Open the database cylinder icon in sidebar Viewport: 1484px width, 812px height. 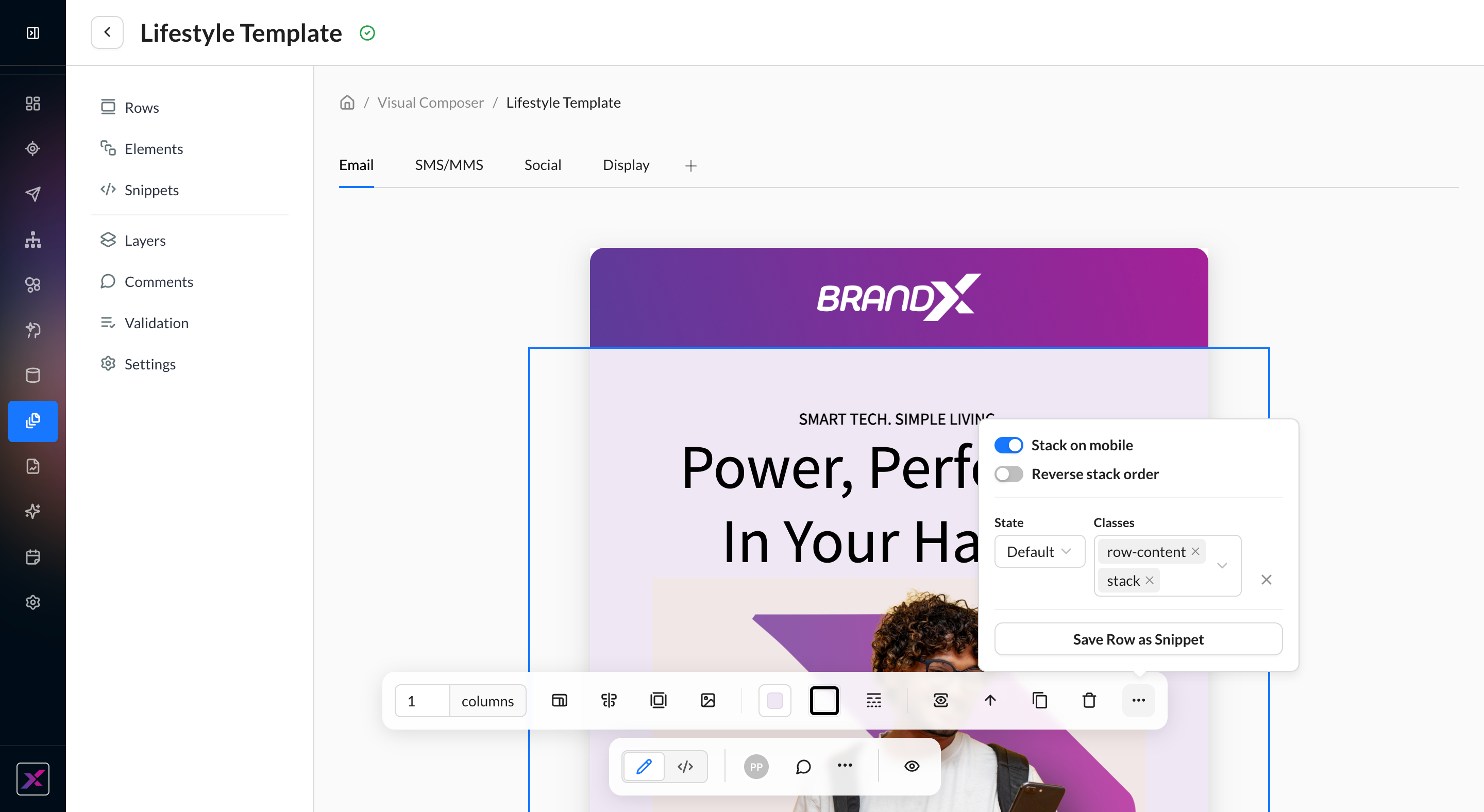click(x=33, y=376)
